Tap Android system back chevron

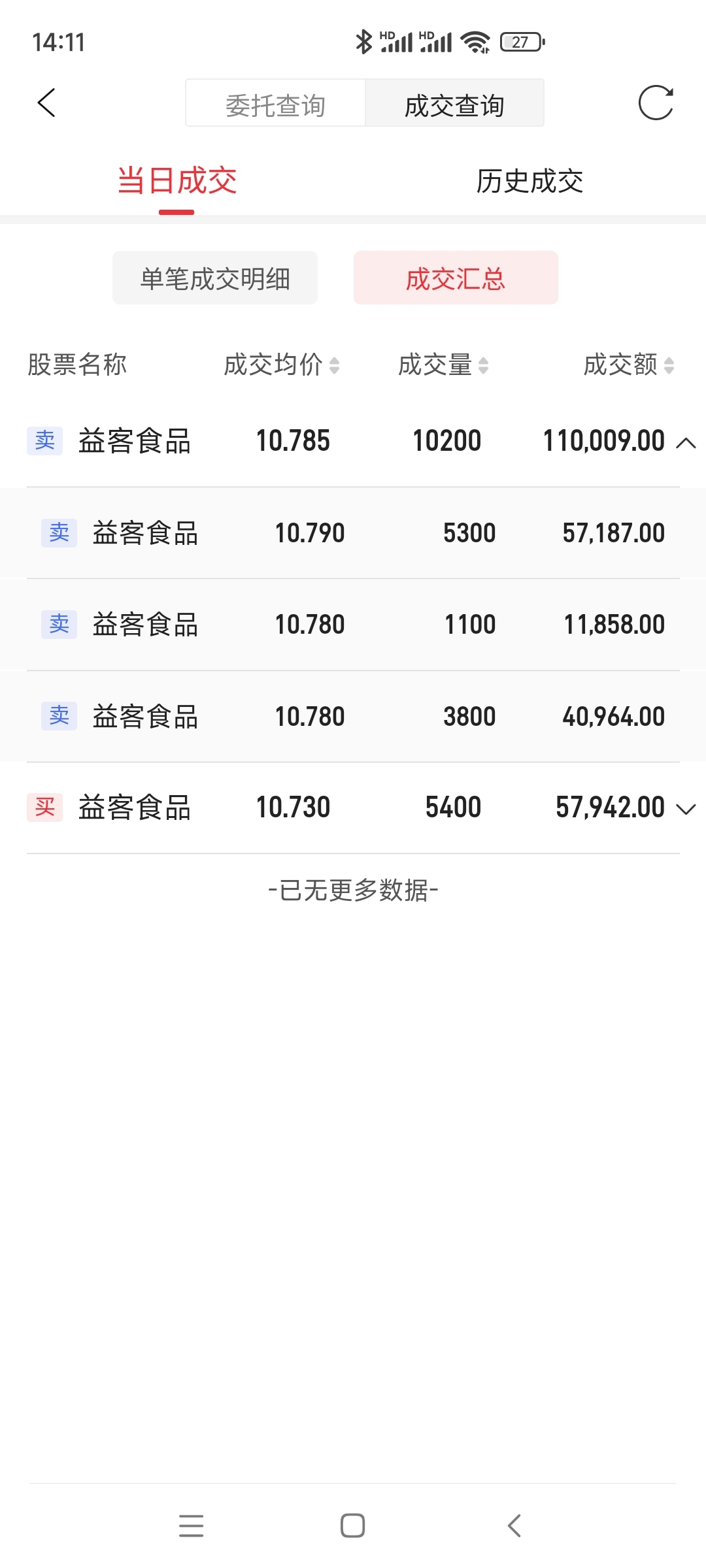(x=514, y=1526)
